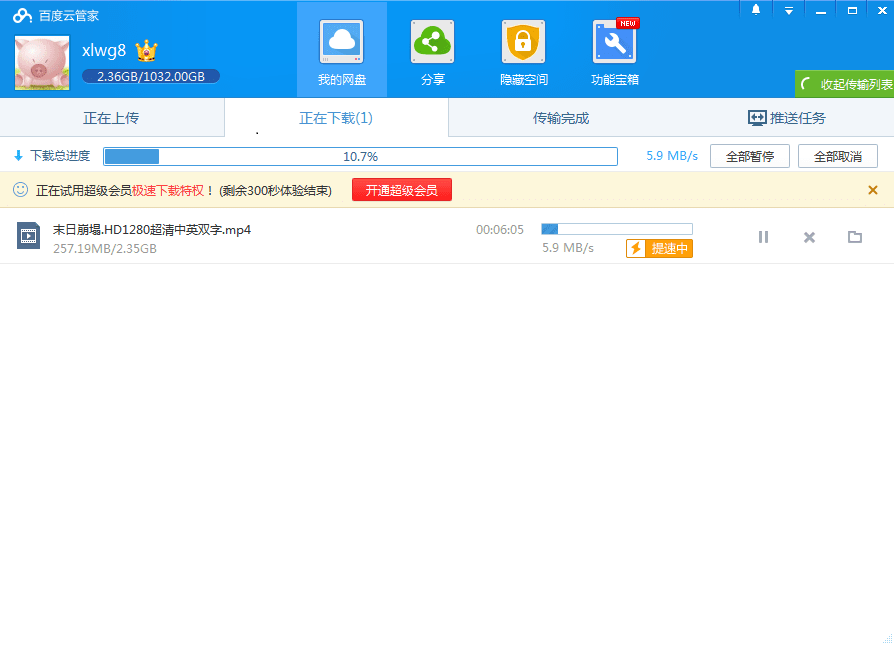Click the video file icon for 末日崩塌
This screenshot has width=894, height=647.
tap(29, 236)
